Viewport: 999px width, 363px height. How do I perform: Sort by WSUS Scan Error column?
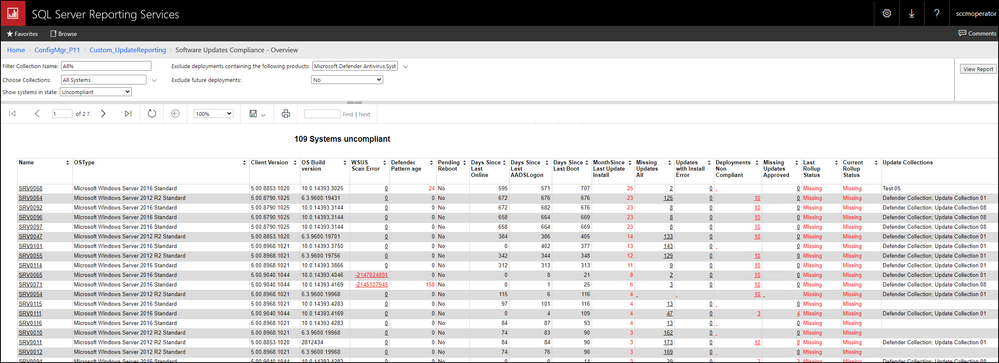385,163
